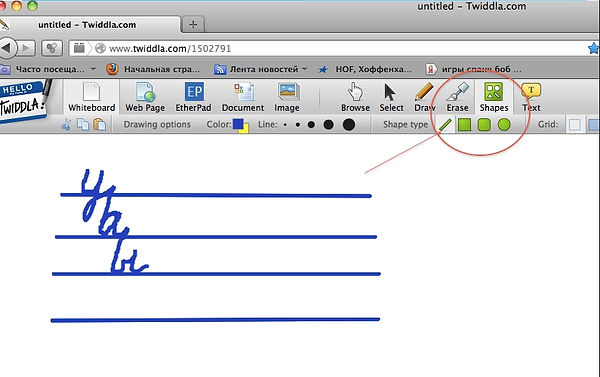This screenshot has width=600, height=377.
Task: Select the rounded rectangle shape type
Action: 484,125
